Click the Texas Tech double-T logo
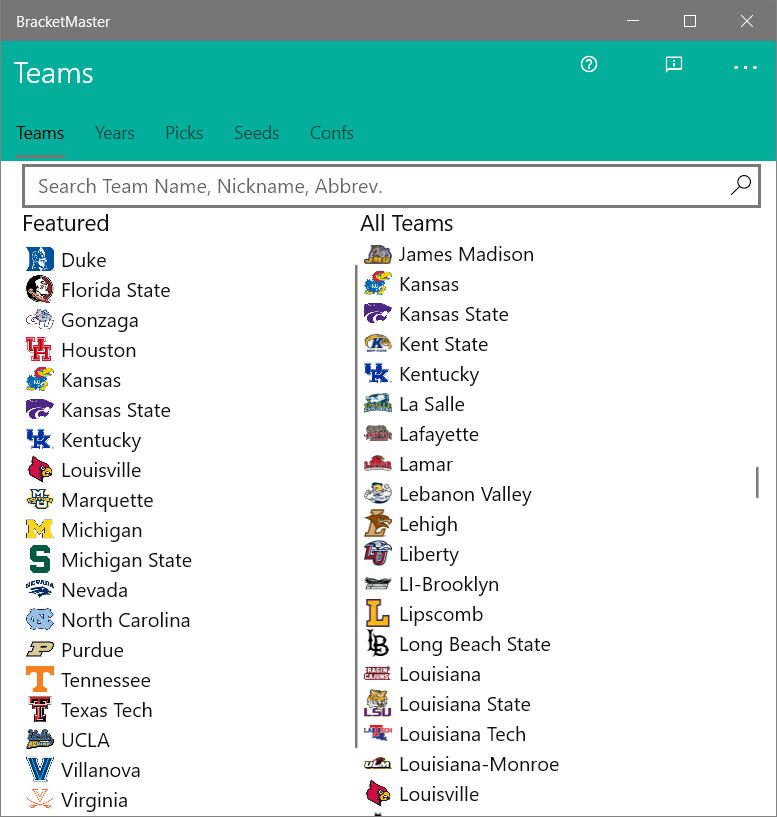Screen dimensions: 777x817 pyautogui.click(x=40, y=709)
